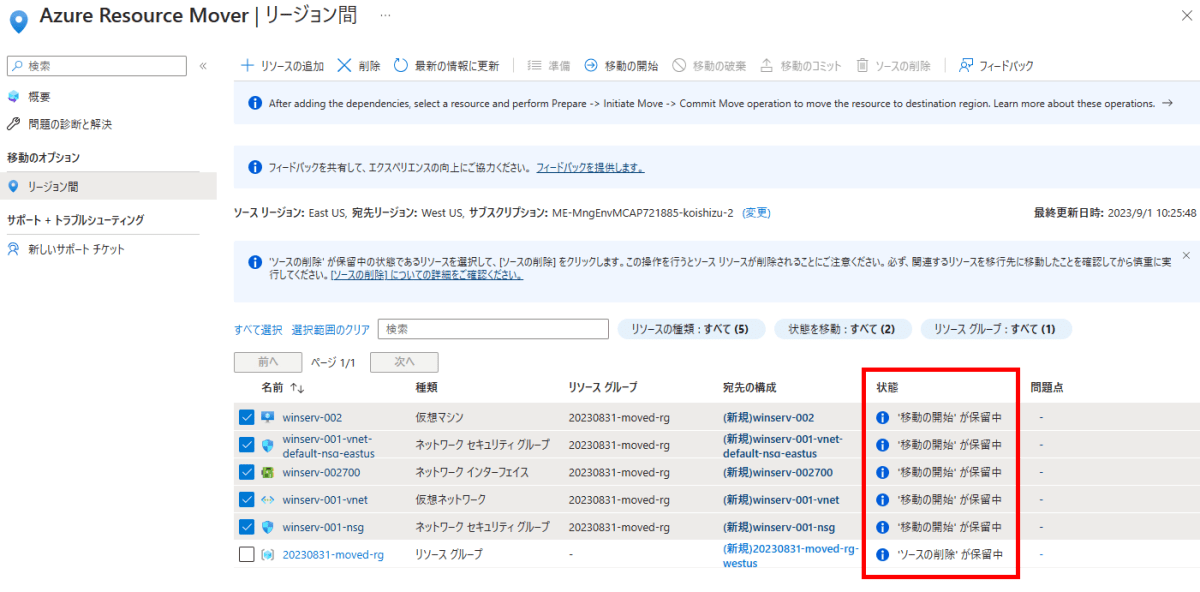
Task: Click the shield icon for winserv-001-vnet-default-nsg-eastus
Action: click(268, 445)
